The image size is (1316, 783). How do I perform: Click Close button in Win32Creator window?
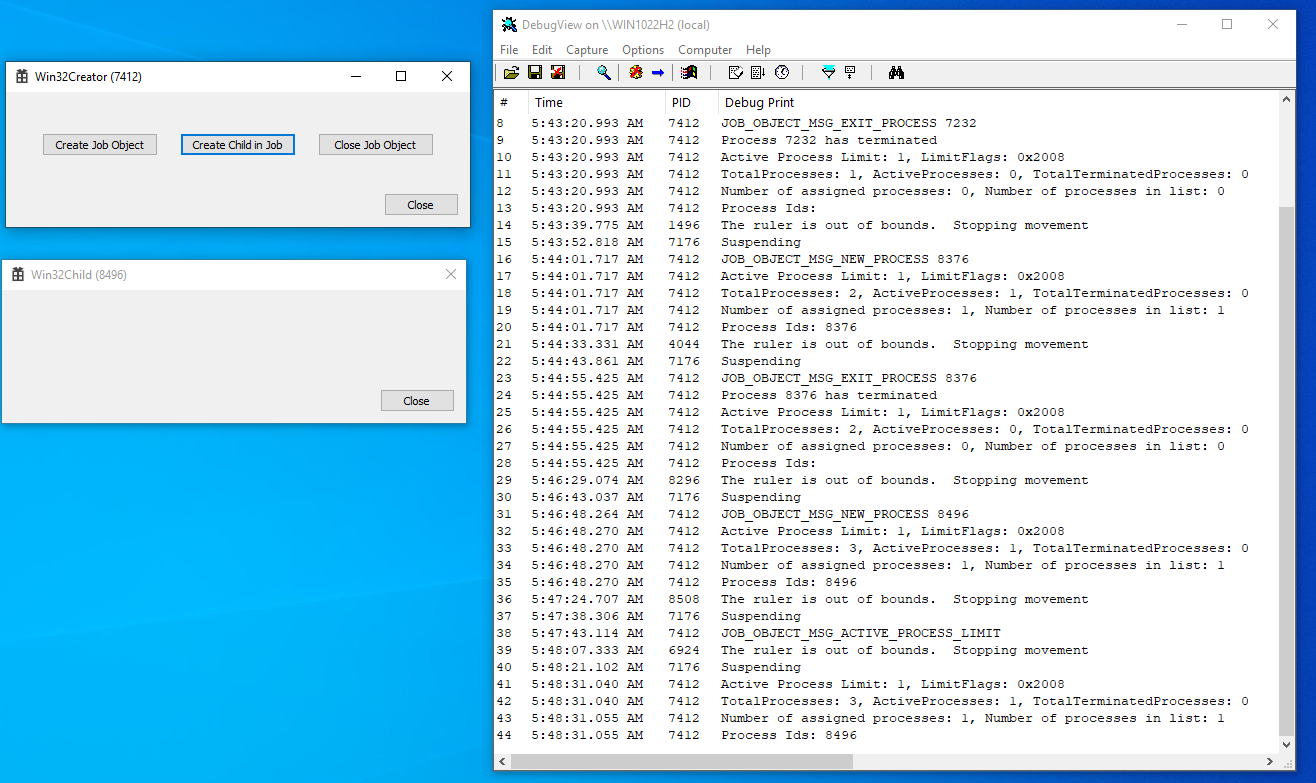click(x=421, y=205)
